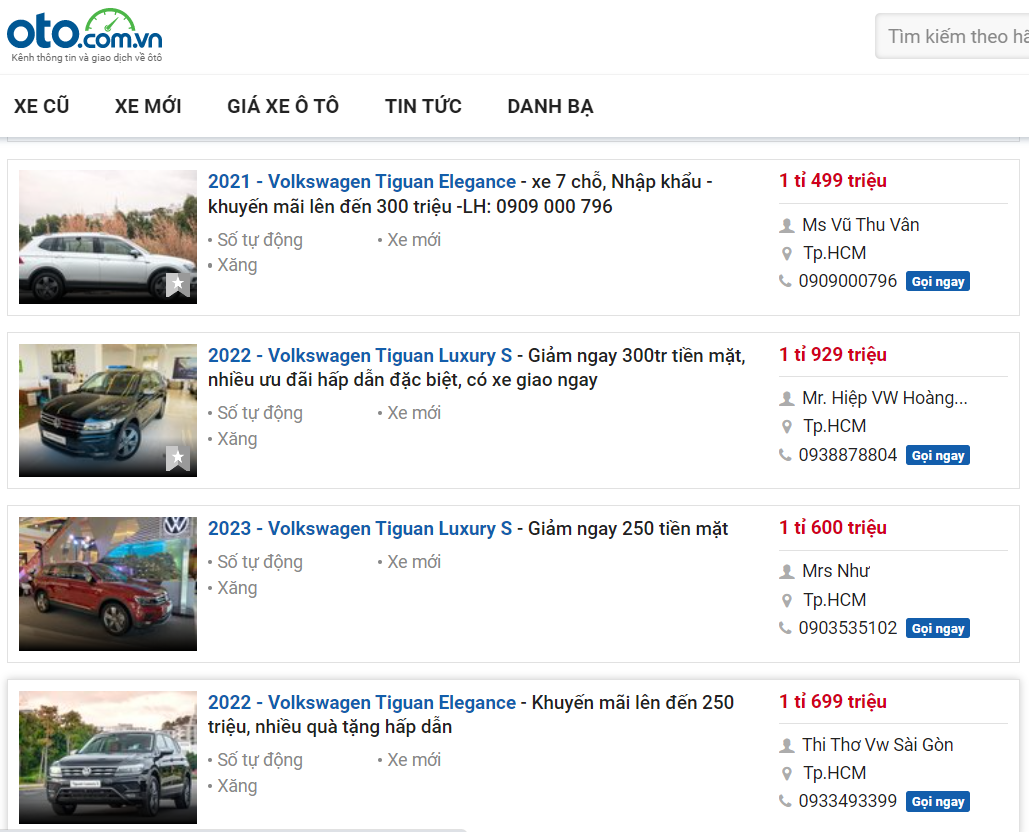Click location pin icon for Mrs Như listing
1029x832 pixels.
[x=787, y=600]
